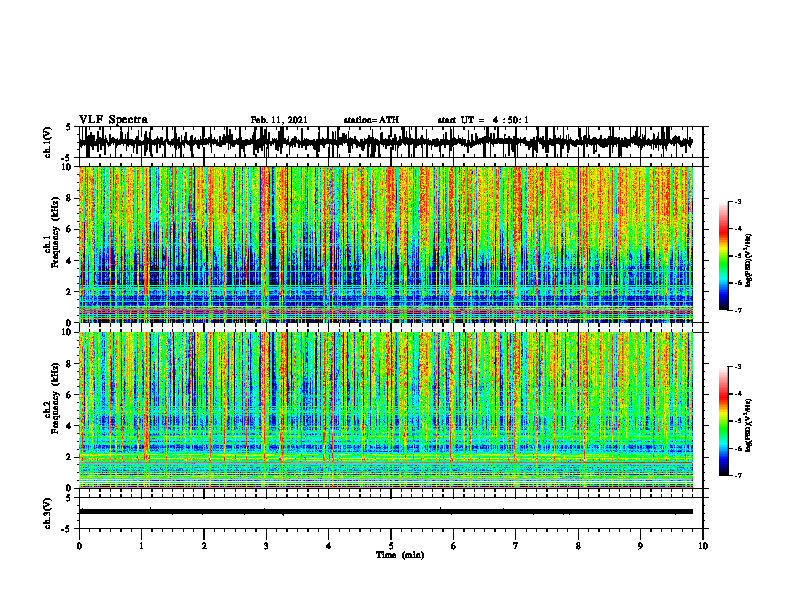Click the upper color scale bar beside ch.1
Image resolution: width=792 pixels, height=612 pixels.
pyautogui.click(x=723, y=255)
